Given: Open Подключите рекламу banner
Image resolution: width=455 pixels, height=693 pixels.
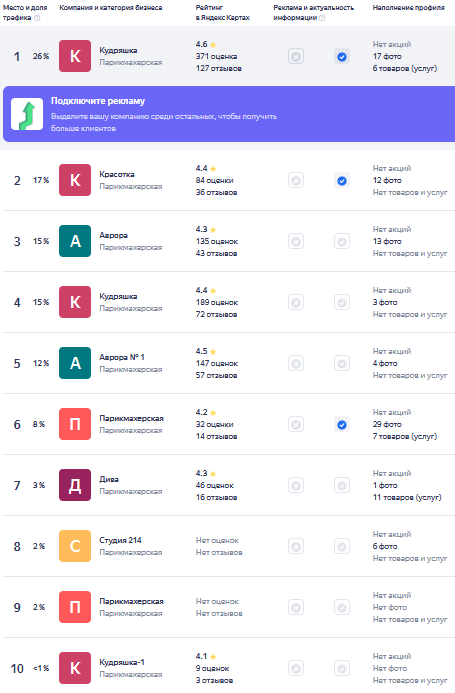Looking at the screenshot, I should point(229,114).
